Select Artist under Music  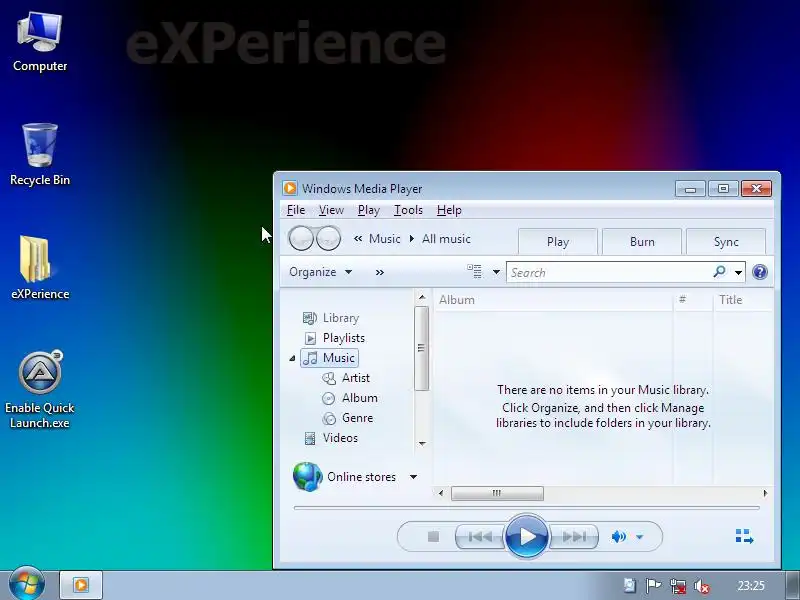pyautogui.click(x=346, y=378)
